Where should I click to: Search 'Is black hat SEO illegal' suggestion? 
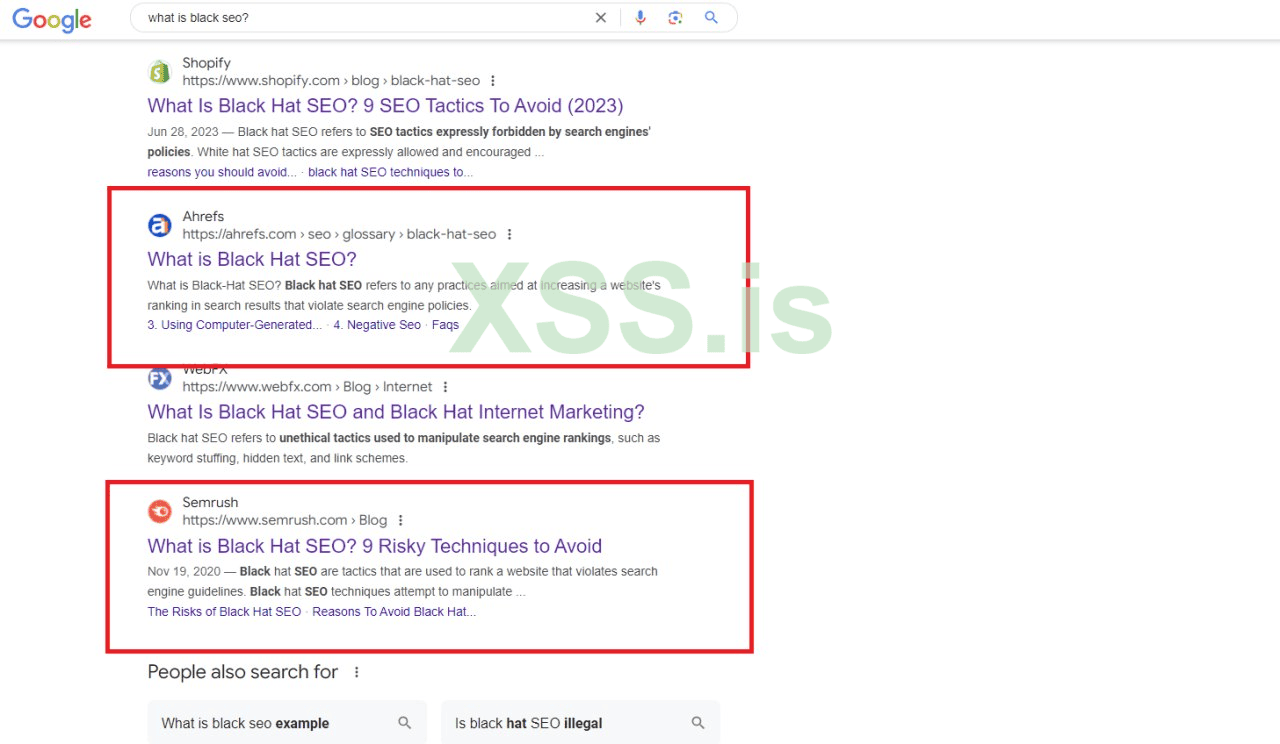point(580,723)
